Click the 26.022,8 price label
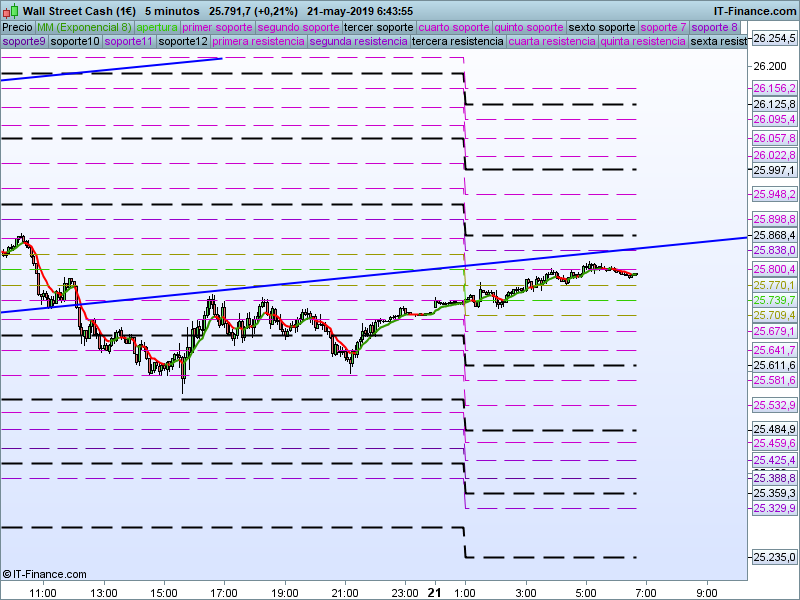800x600 pixels. tap(774, 155)
